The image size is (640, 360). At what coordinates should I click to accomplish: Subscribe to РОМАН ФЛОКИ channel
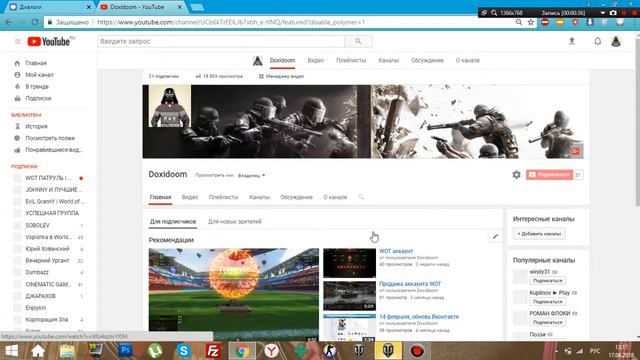click(547, 322)
